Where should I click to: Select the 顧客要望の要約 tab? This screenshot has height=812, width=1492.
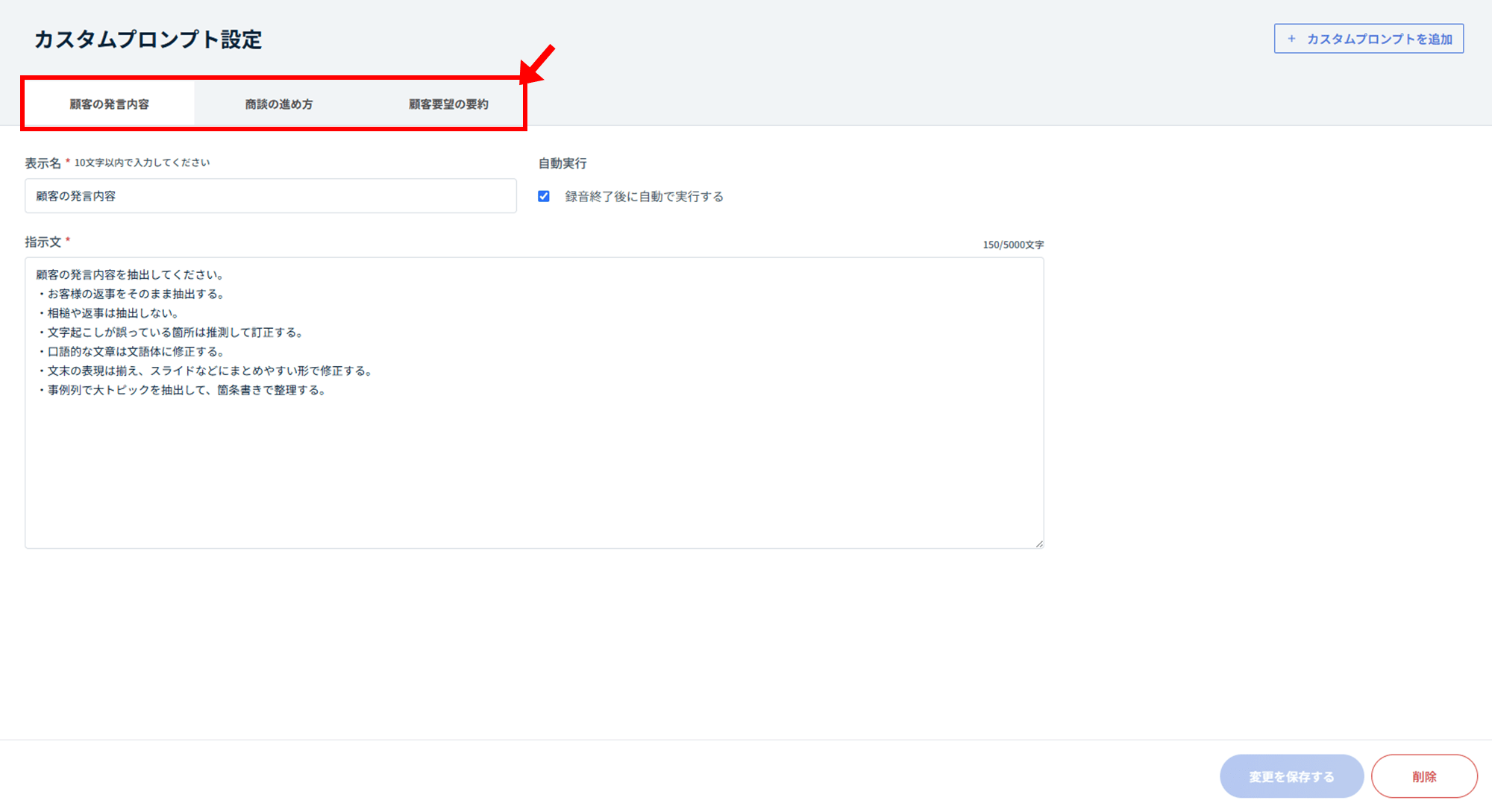tap(448, 104)
